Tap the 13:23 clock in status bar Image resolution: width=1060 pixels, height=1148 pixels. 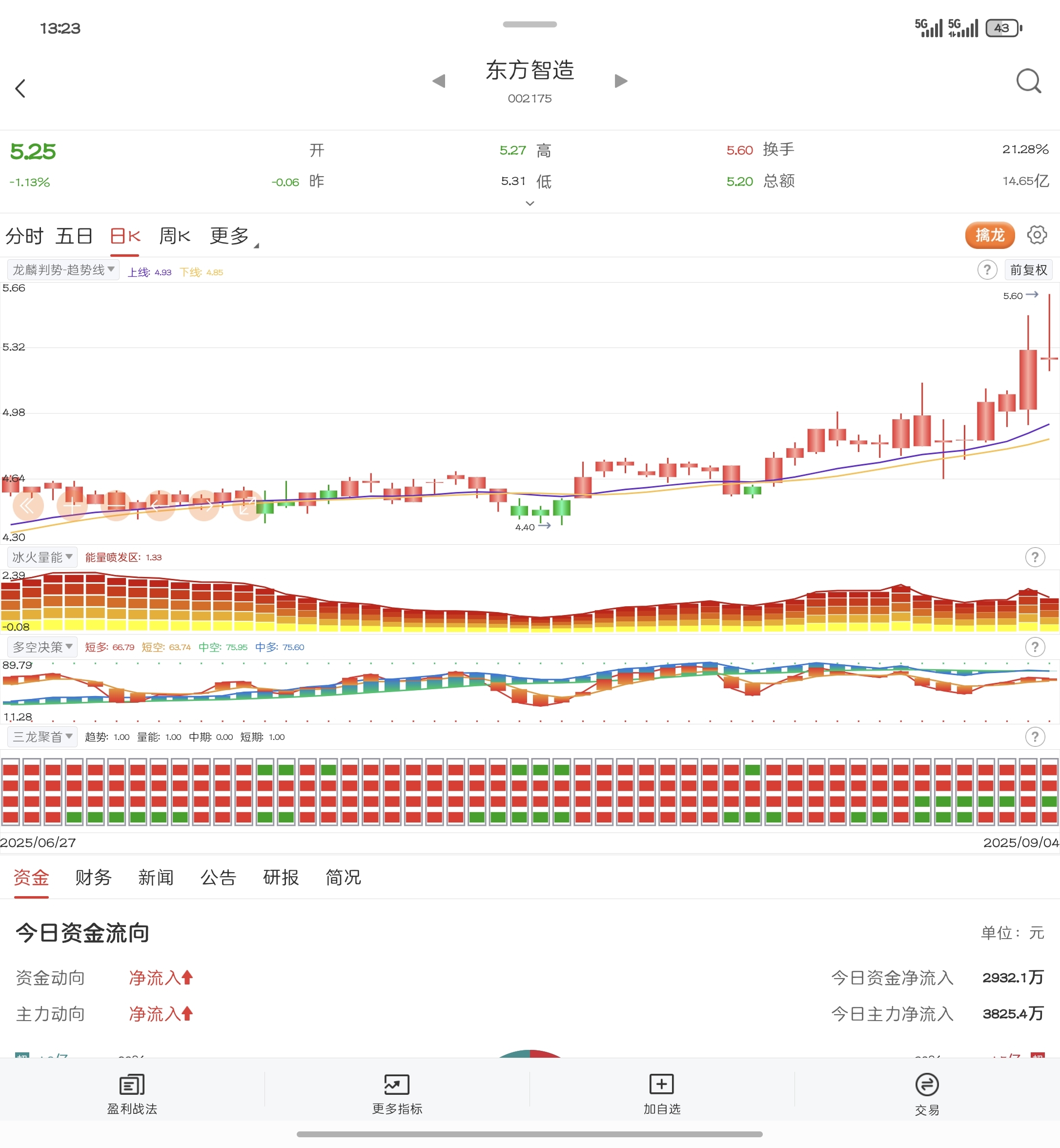pos(60,28)
